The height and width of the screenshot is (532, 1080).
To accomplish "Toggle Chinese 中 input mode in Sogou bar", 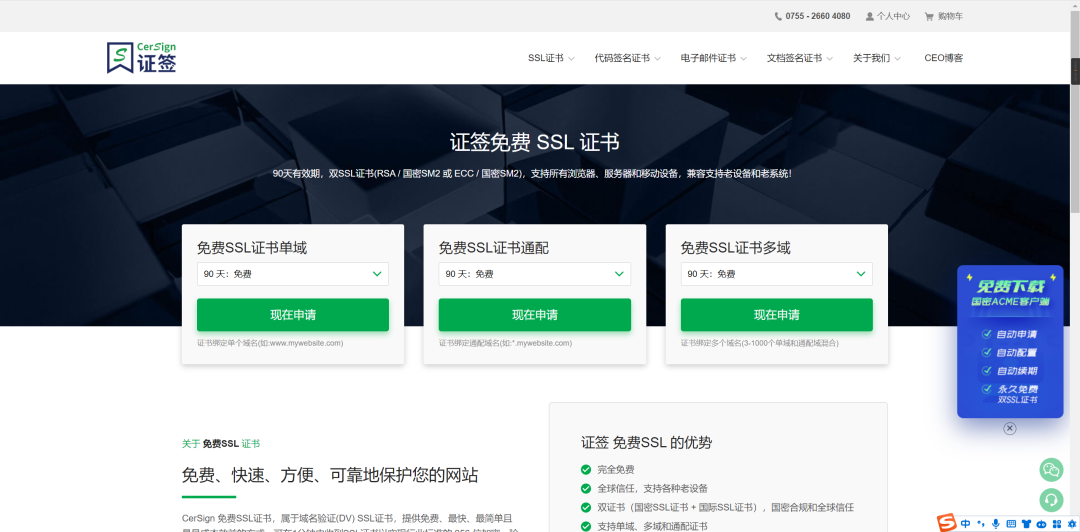I will (966, 524).
